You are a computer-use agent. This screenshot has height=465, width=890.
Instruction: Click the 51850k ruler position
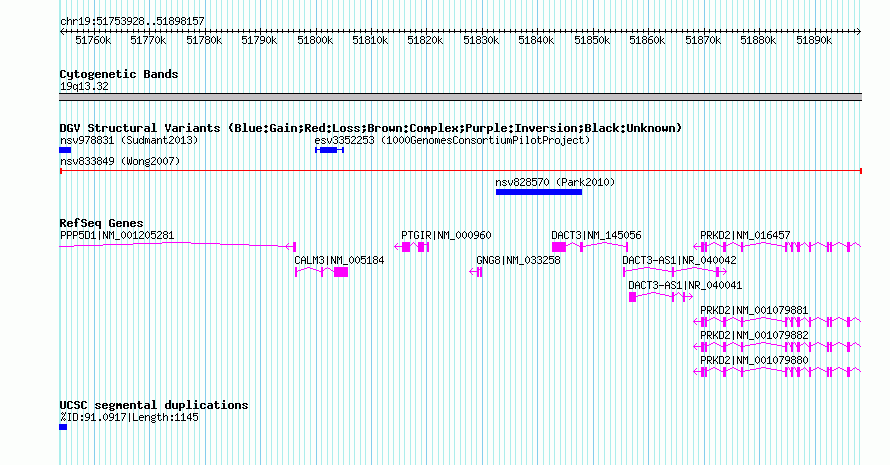point(592,40)
